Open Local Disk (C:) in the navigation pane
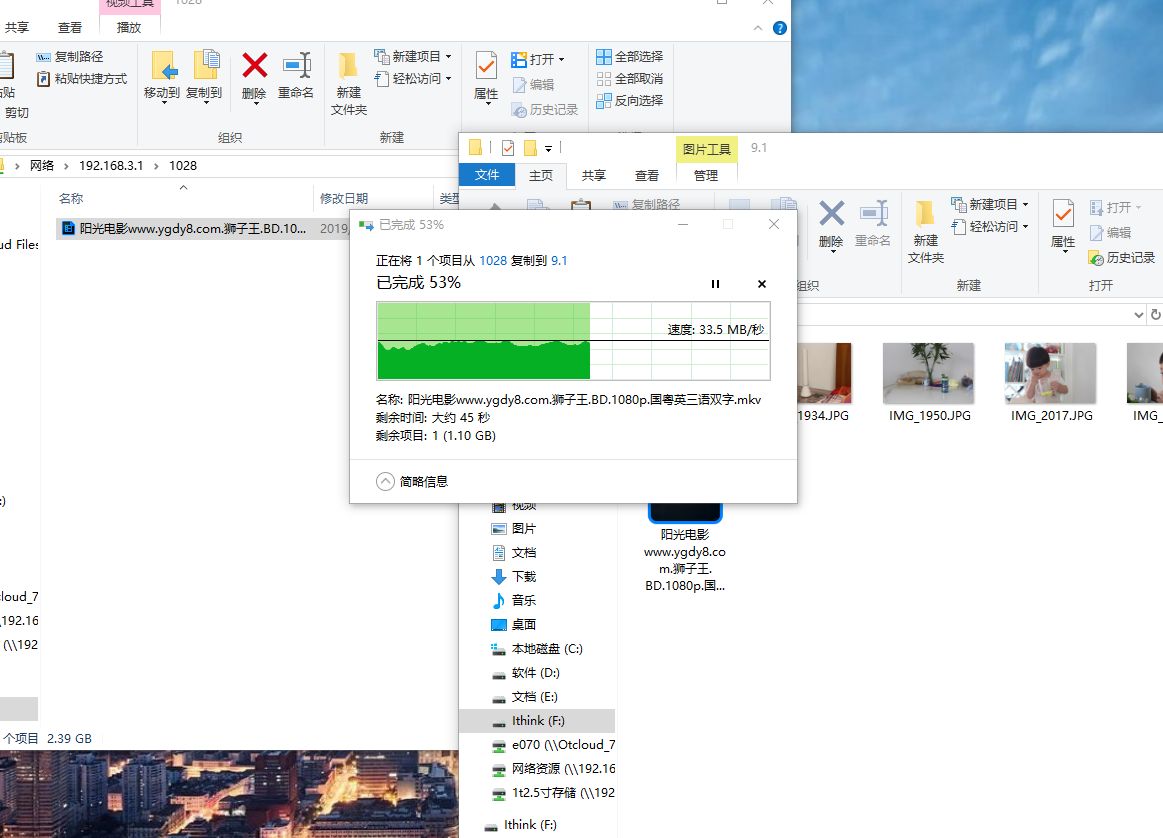This screenshot has height=838, width=1163. pos(537,649)
